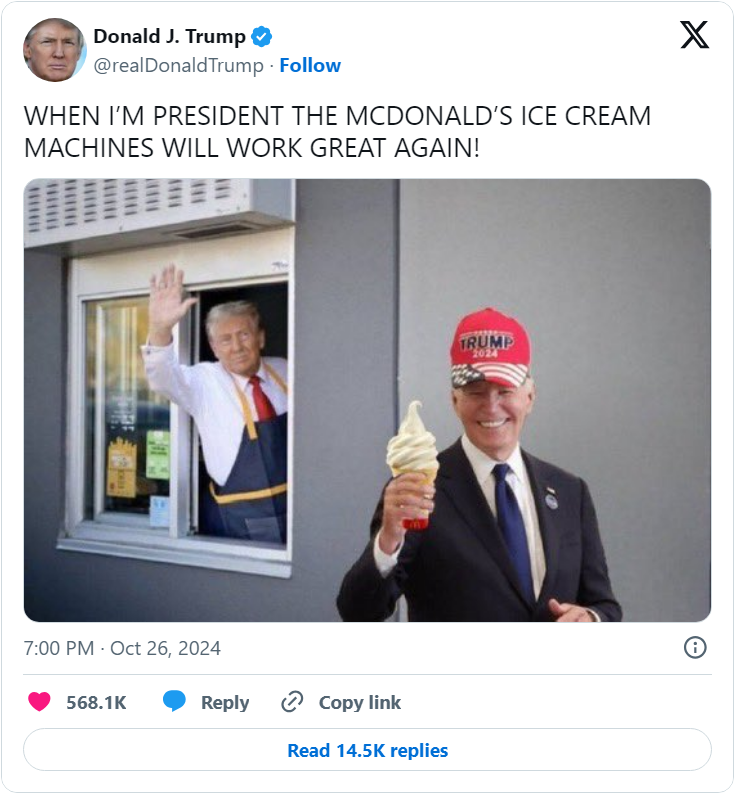Click the X logo icon
The height and width of the screenshot is (793, 734).
point(695,34)
